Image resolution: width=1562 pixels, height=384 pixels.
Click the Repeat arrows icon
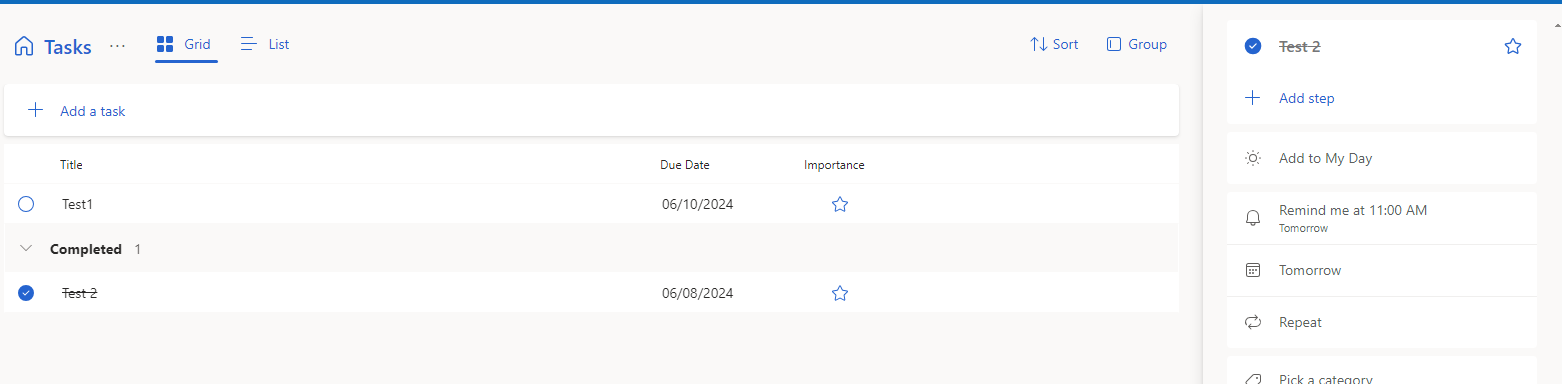click(1253, 322)
